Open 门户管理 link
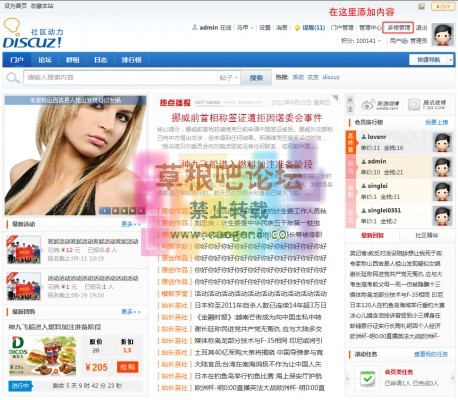458x400 pixels. (342, 28)
